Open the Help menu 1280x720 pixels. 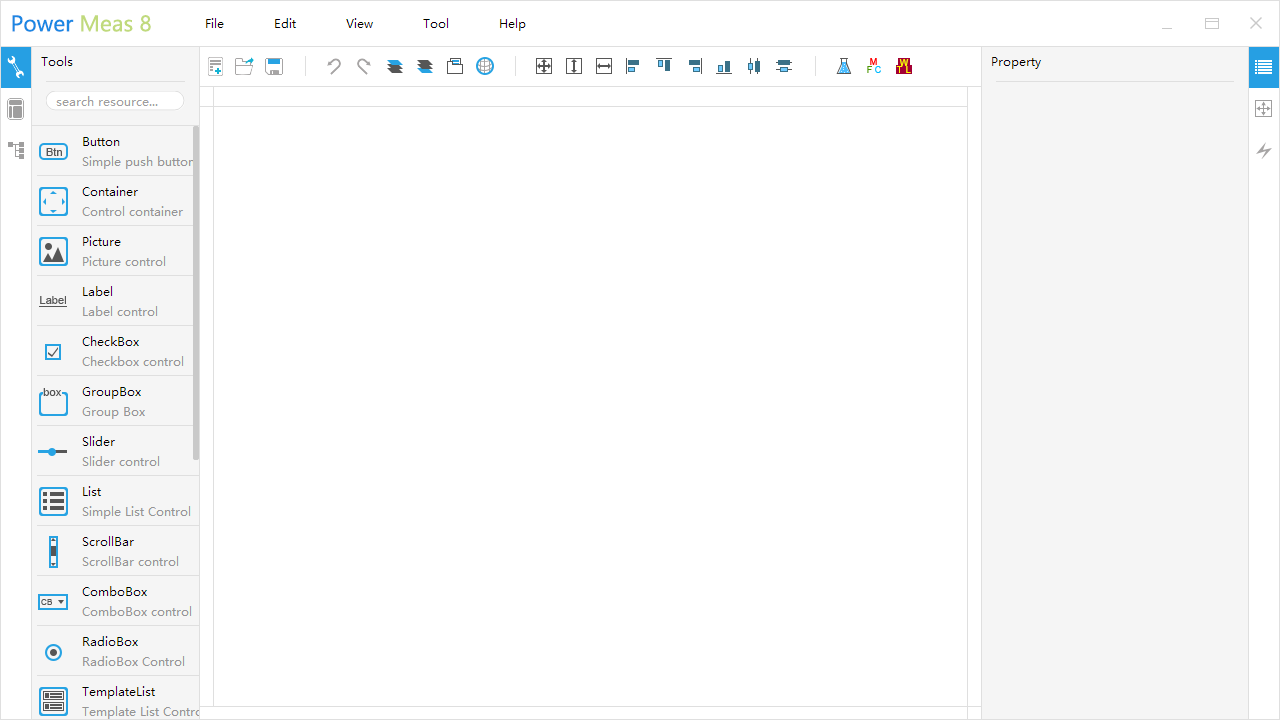tap(512, 23)
